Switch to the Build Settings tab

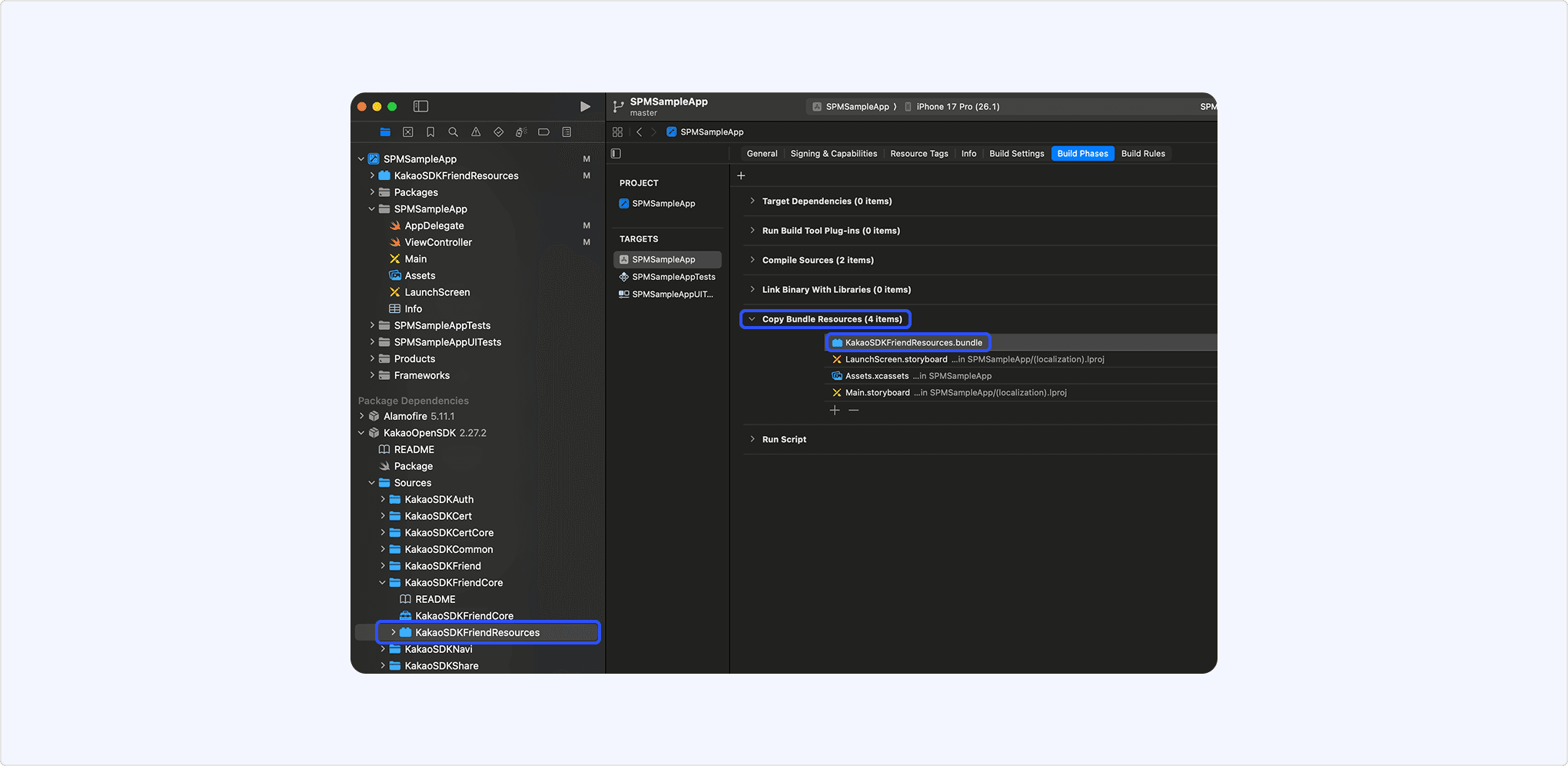[1016, 154]
